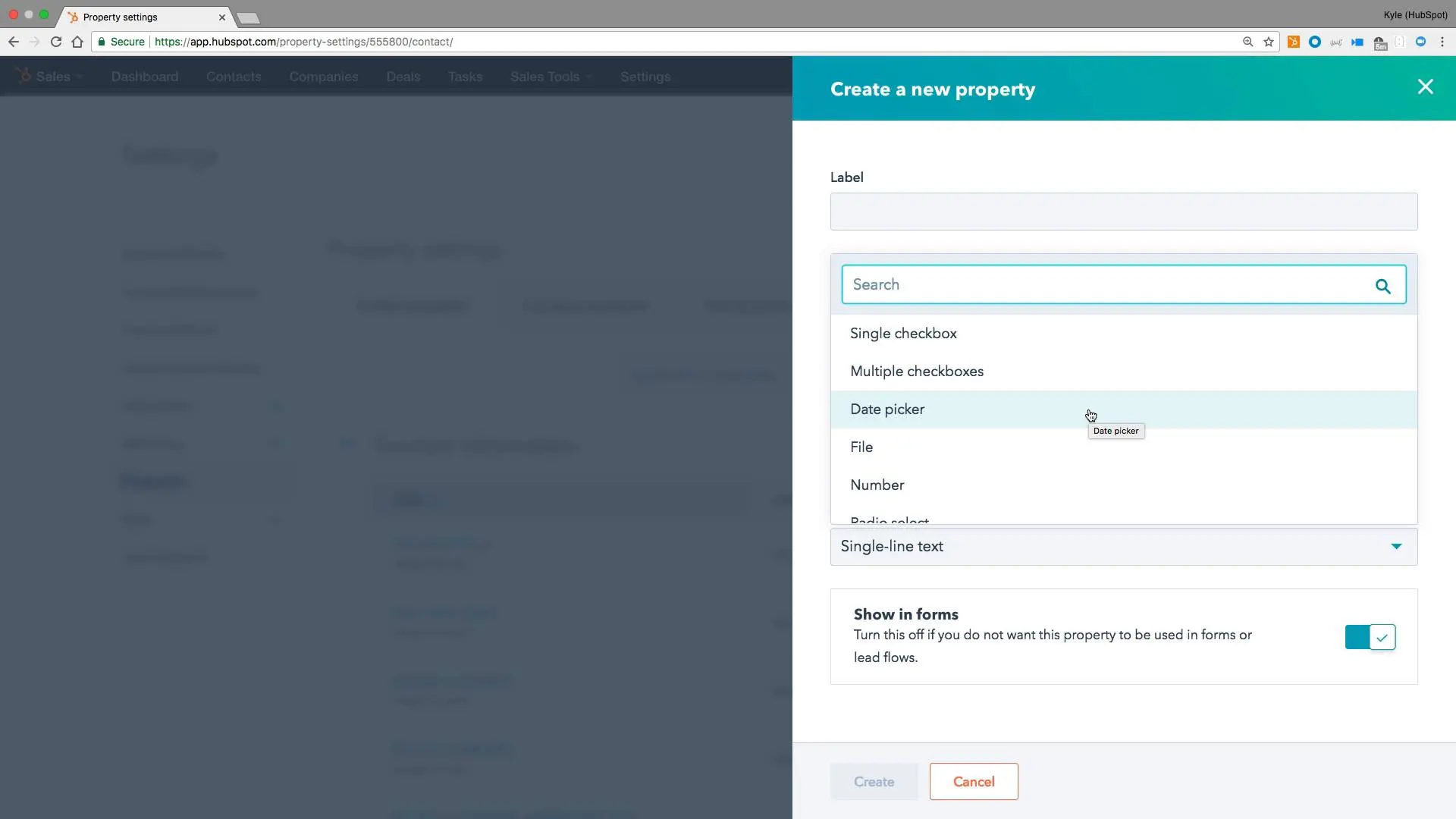Switch to the Property settings browser tab
Screen dimensions: 1456x819
click(121, 17)
